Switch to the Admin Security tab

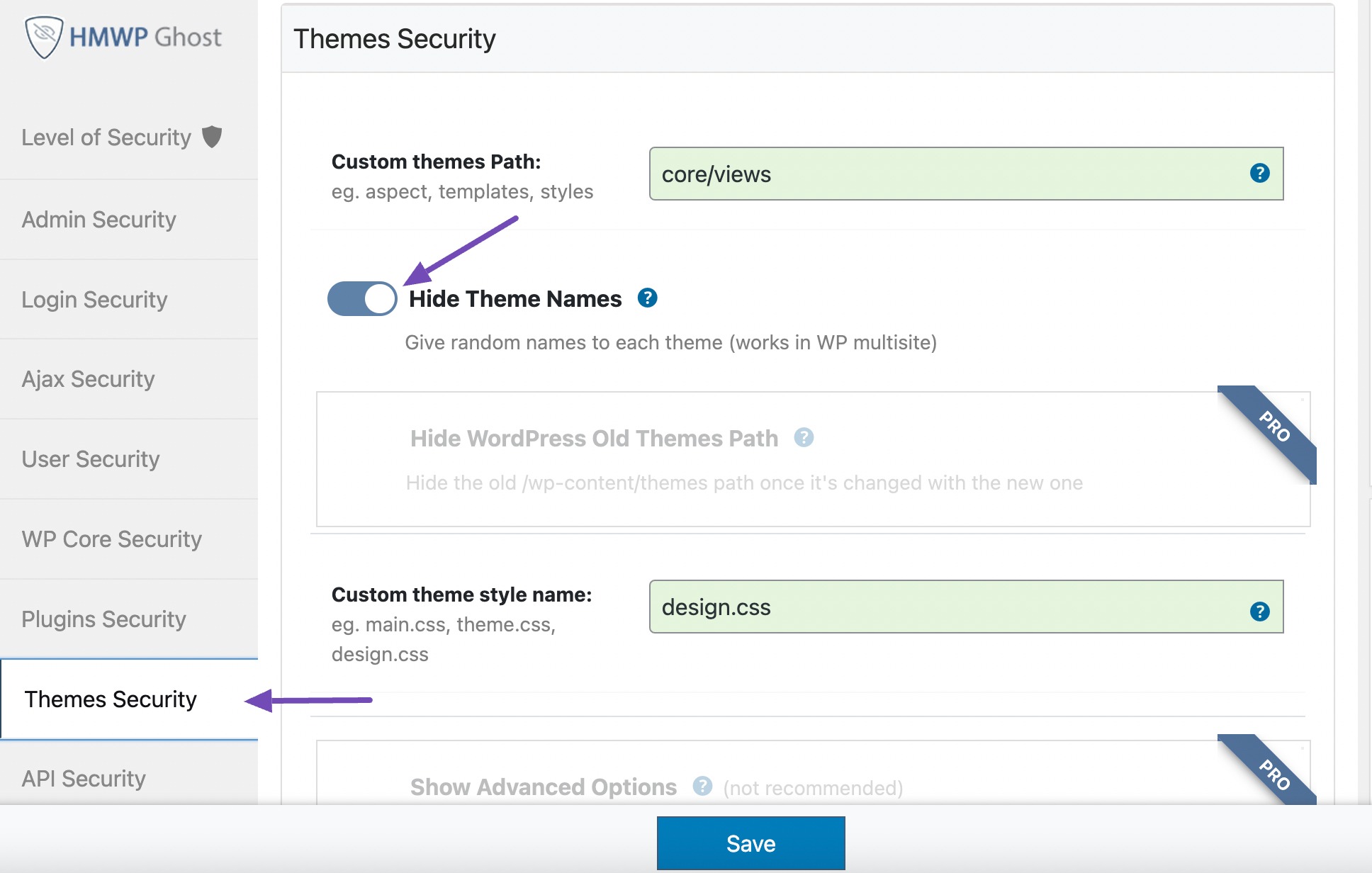coord(99,219)
